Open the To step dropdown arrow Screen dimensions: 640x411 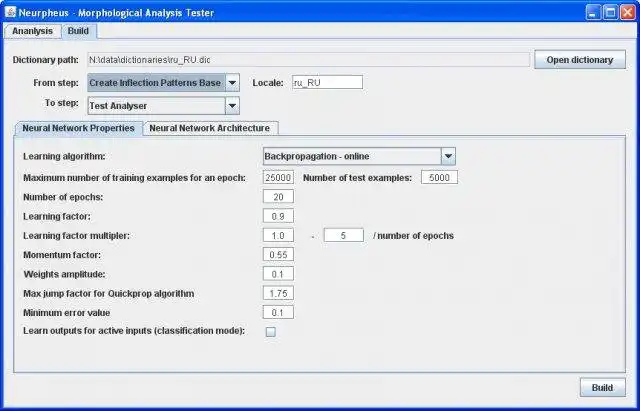click(x=232, y=106)
